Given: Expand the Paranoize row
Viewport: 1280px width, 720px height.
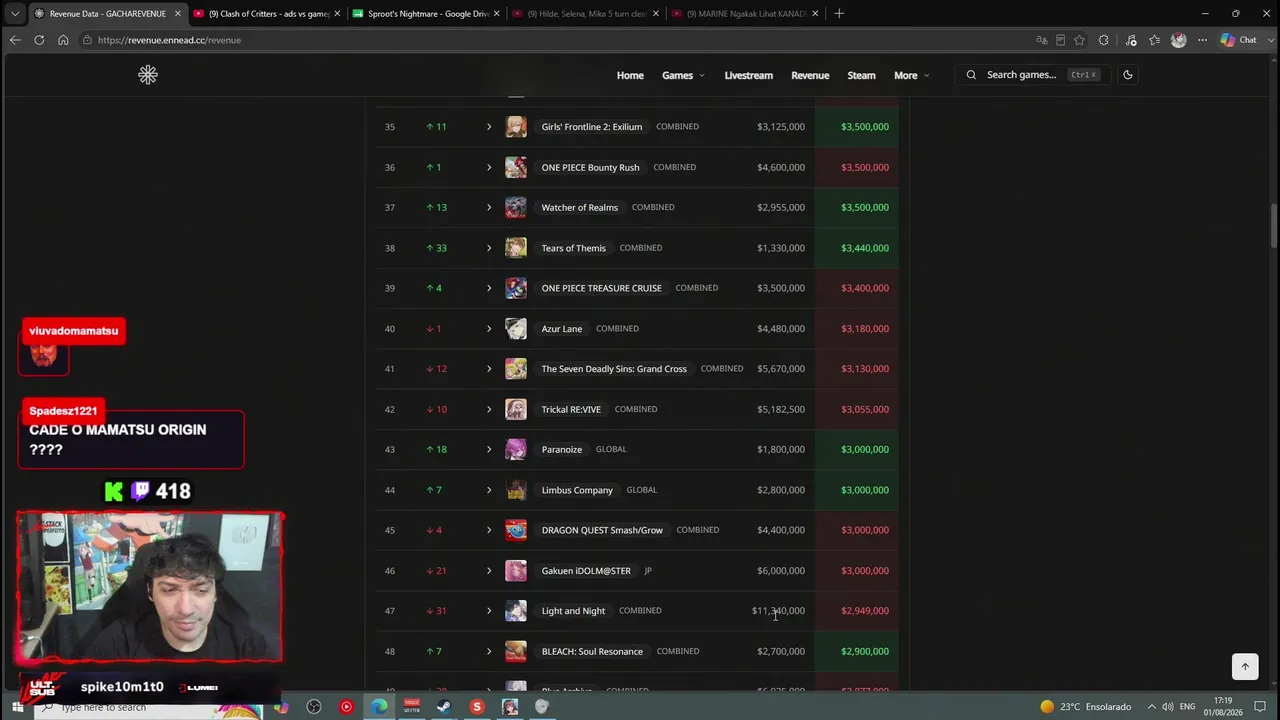Looking at the screenshot, I should 489,449.
